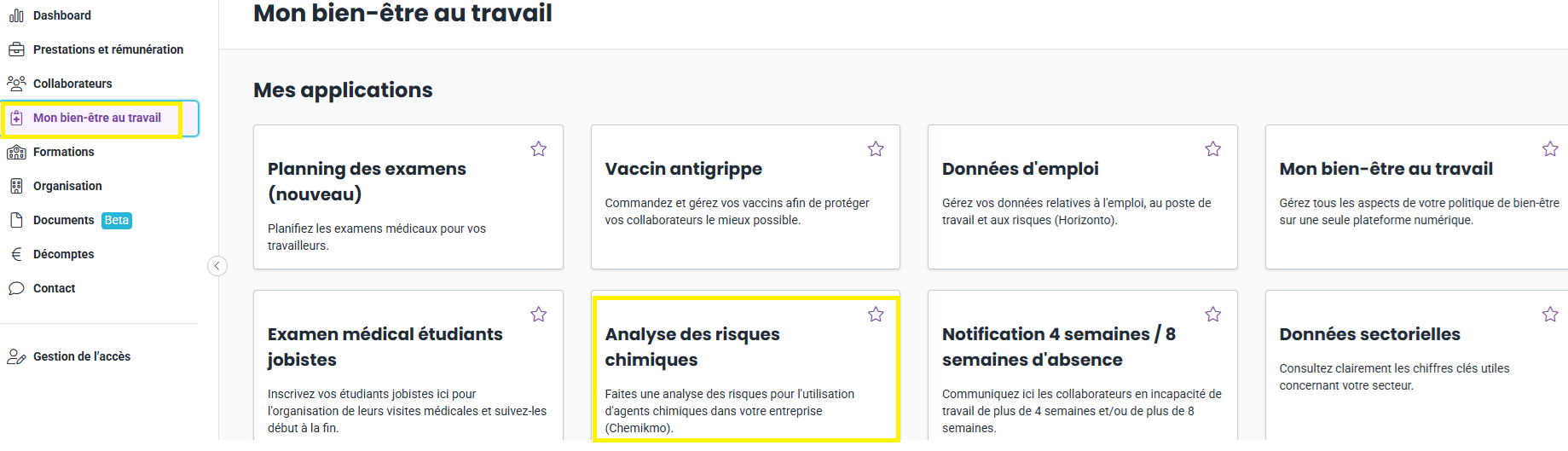Favorite Planning des examens with star

(539, 149)
